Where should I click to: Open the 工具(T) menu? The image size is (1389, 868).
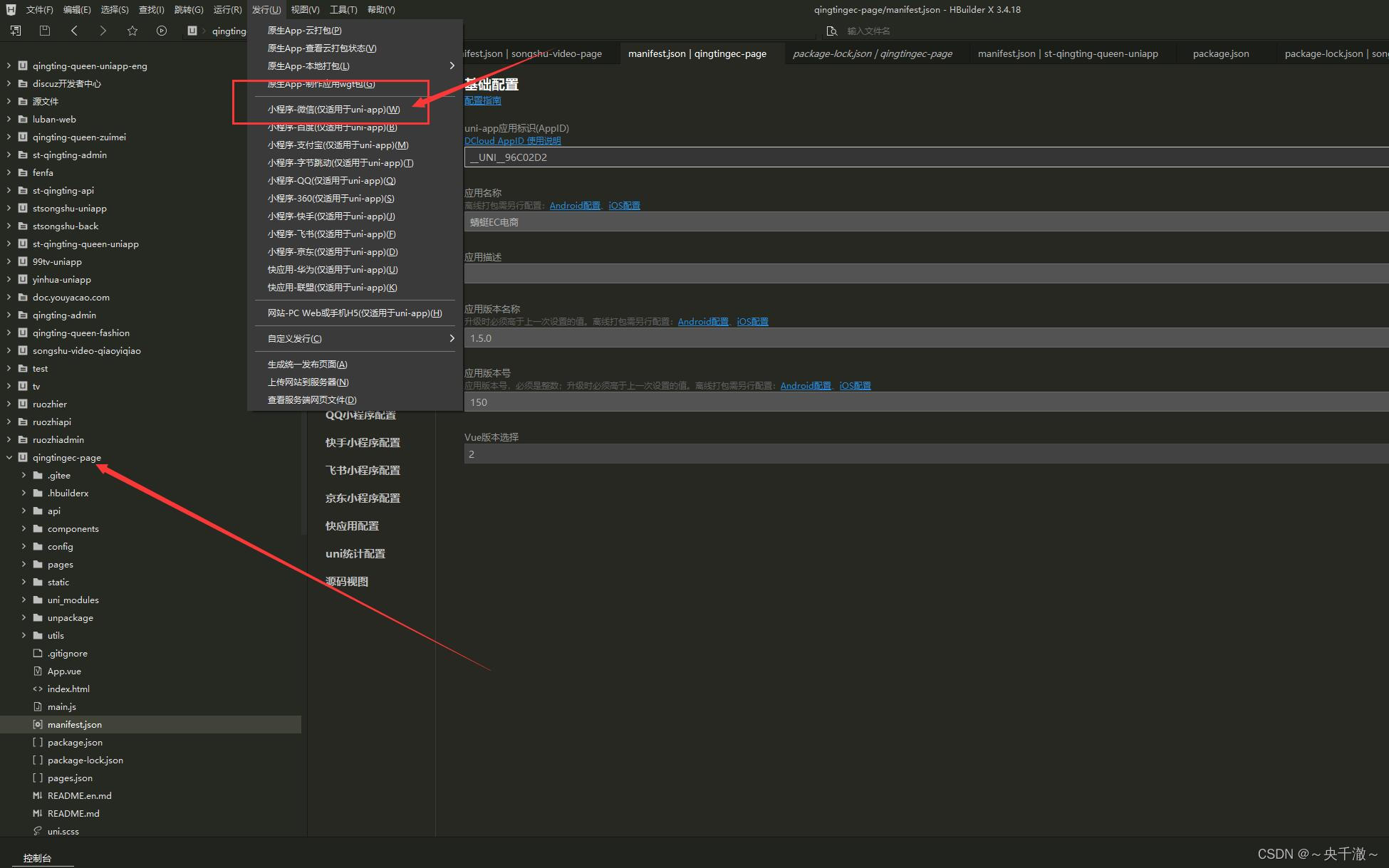pyautogui.click(x=343, y=10)
